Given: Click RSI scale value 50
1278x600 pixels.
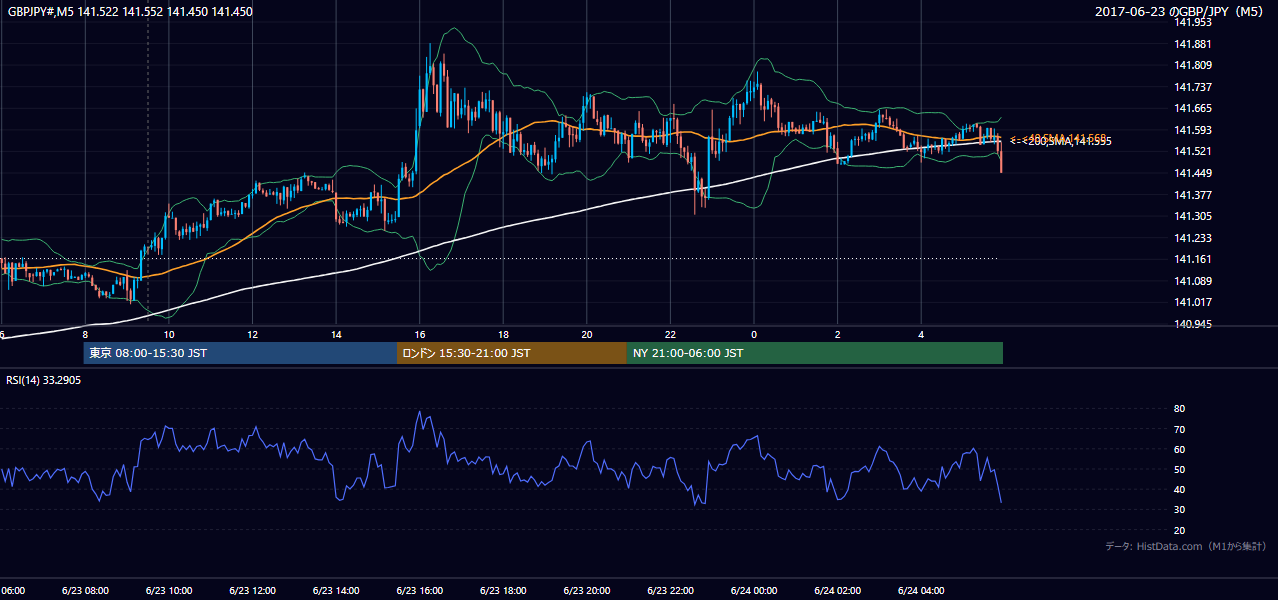Looking at the screenshot, I should tap(1179, 469).
